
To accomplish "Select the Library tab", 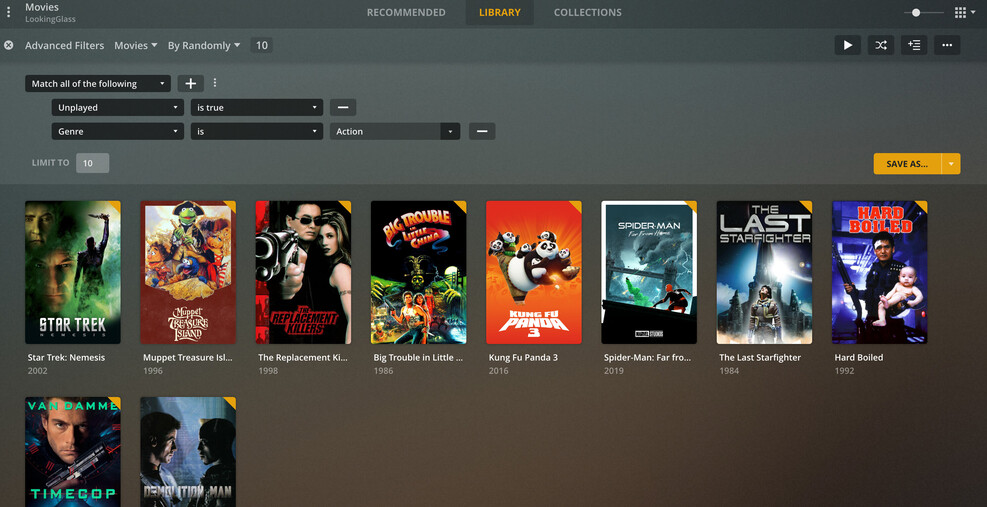I will coord(500,13).
